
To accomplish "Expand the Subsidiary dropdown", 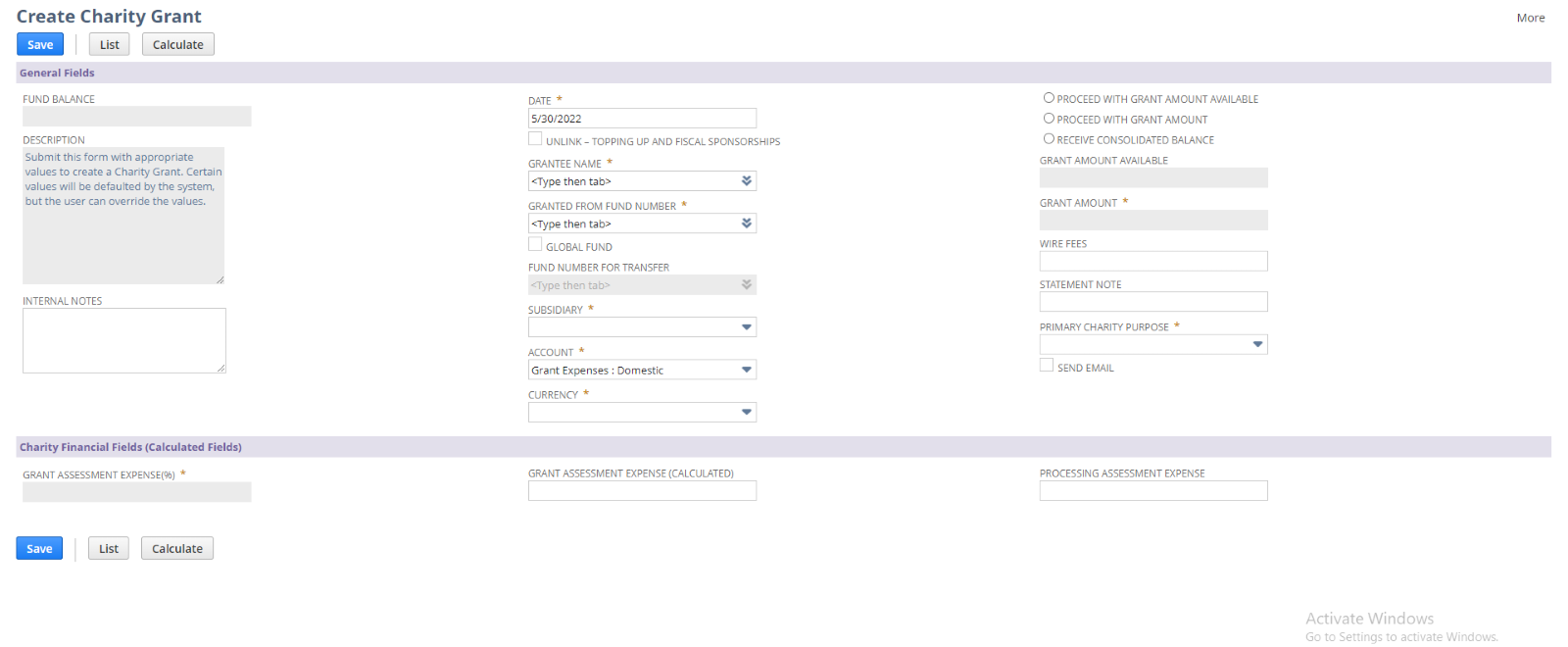I will pyautogui.click(x=747, y=327).
